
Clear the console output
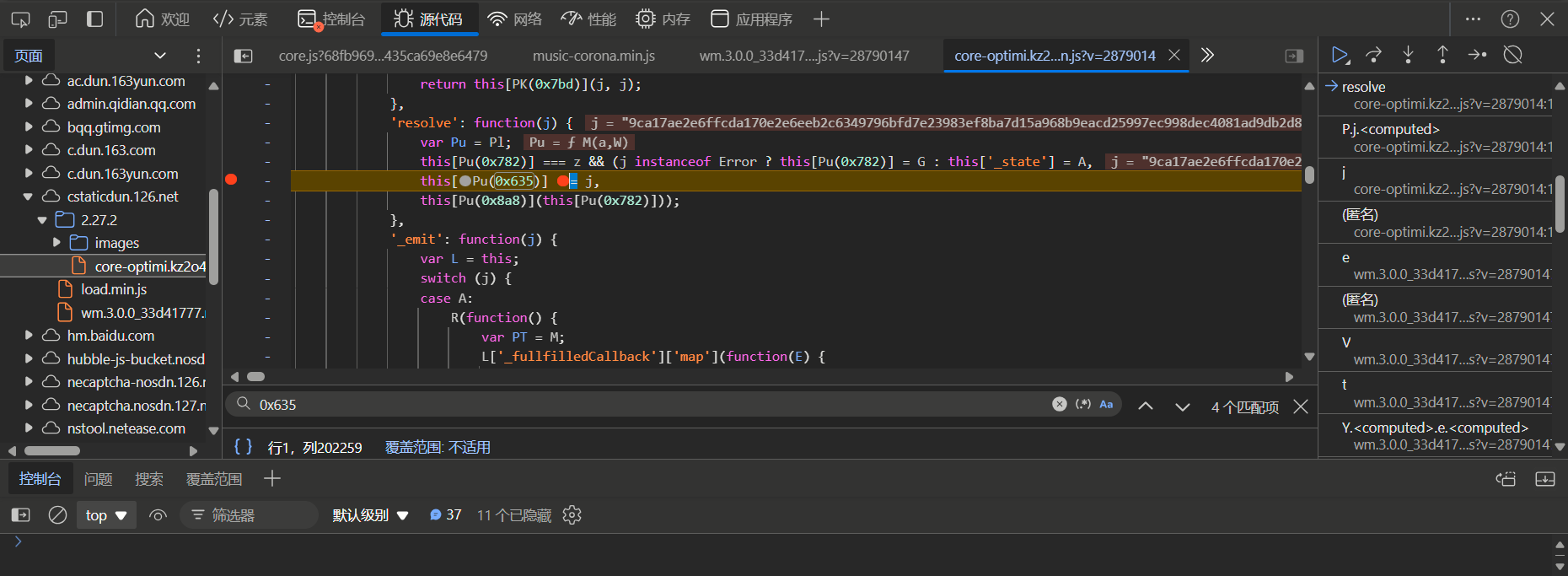click(57, 515)
